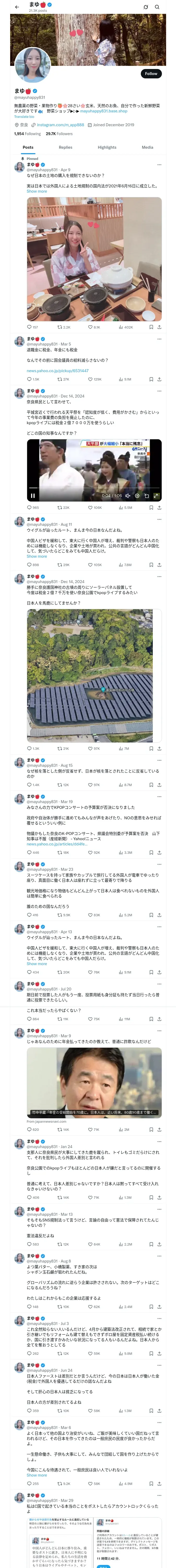176x1568 pixels.
Task: Expand Show more on pinned post
Action: 37,191
